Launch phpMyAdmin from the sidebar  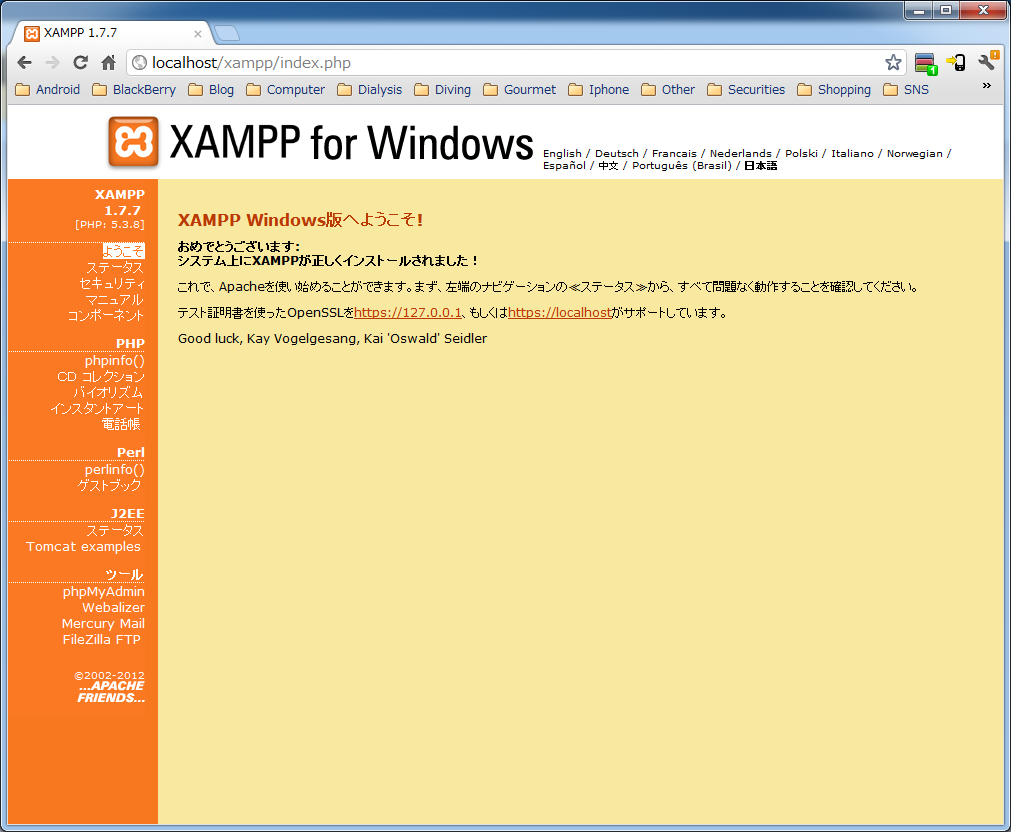tap(104, 591)
